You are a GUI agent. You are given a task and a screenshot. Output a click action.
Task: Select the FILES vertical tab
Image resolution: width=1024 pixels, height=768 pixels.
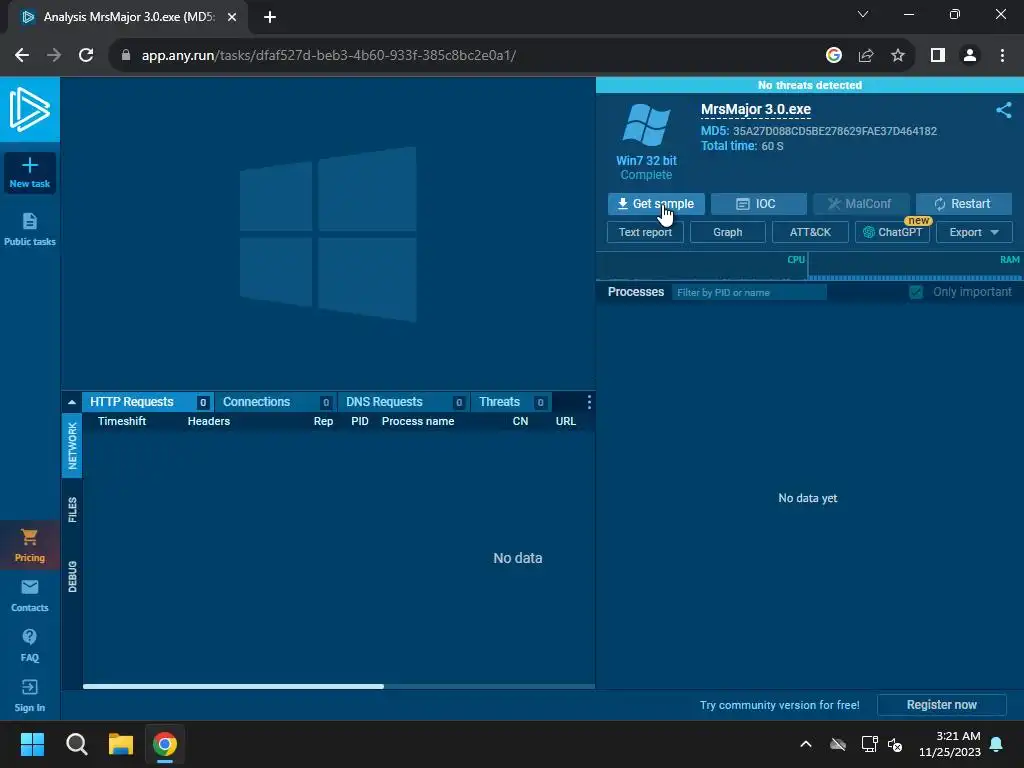point(72,510)
